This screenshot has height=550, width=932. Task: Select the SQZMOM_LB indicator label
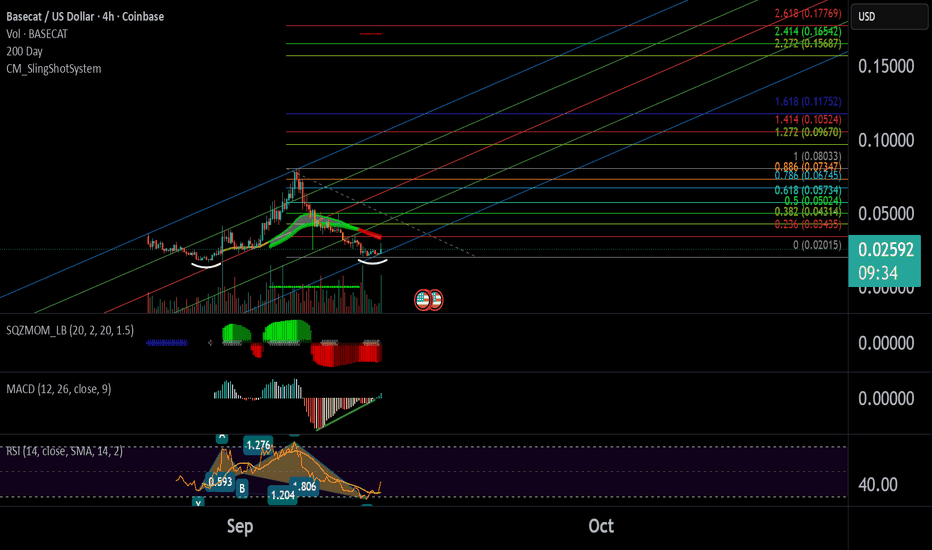pyautogui.click(x=70, y=330)
